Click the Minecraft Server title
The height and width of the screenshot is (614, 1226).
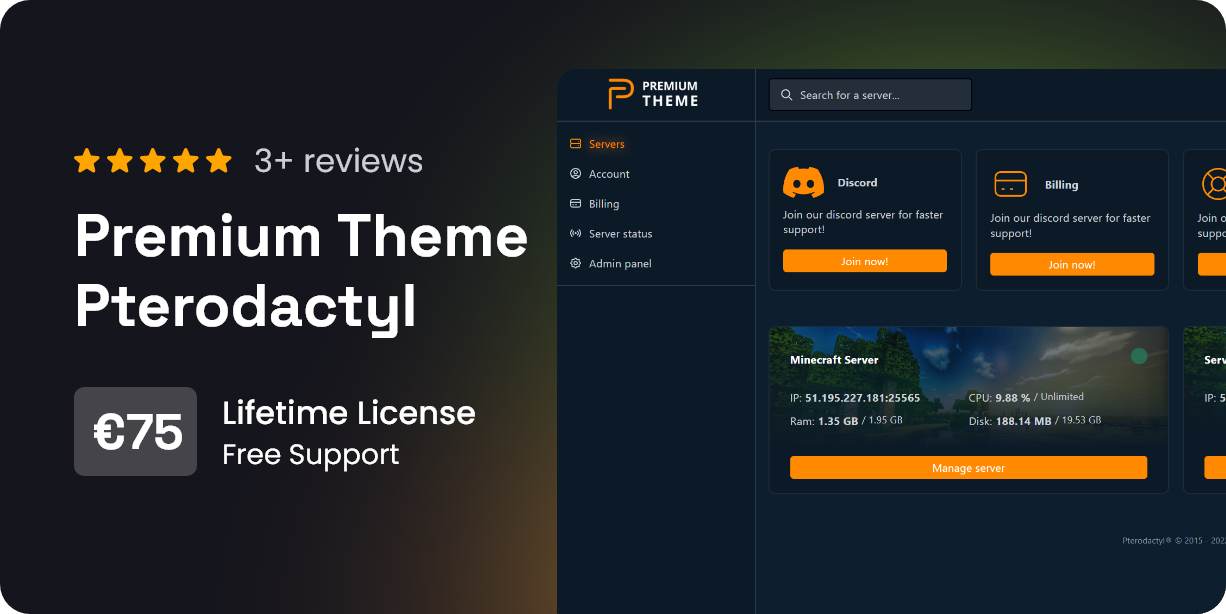coord(834,360)
